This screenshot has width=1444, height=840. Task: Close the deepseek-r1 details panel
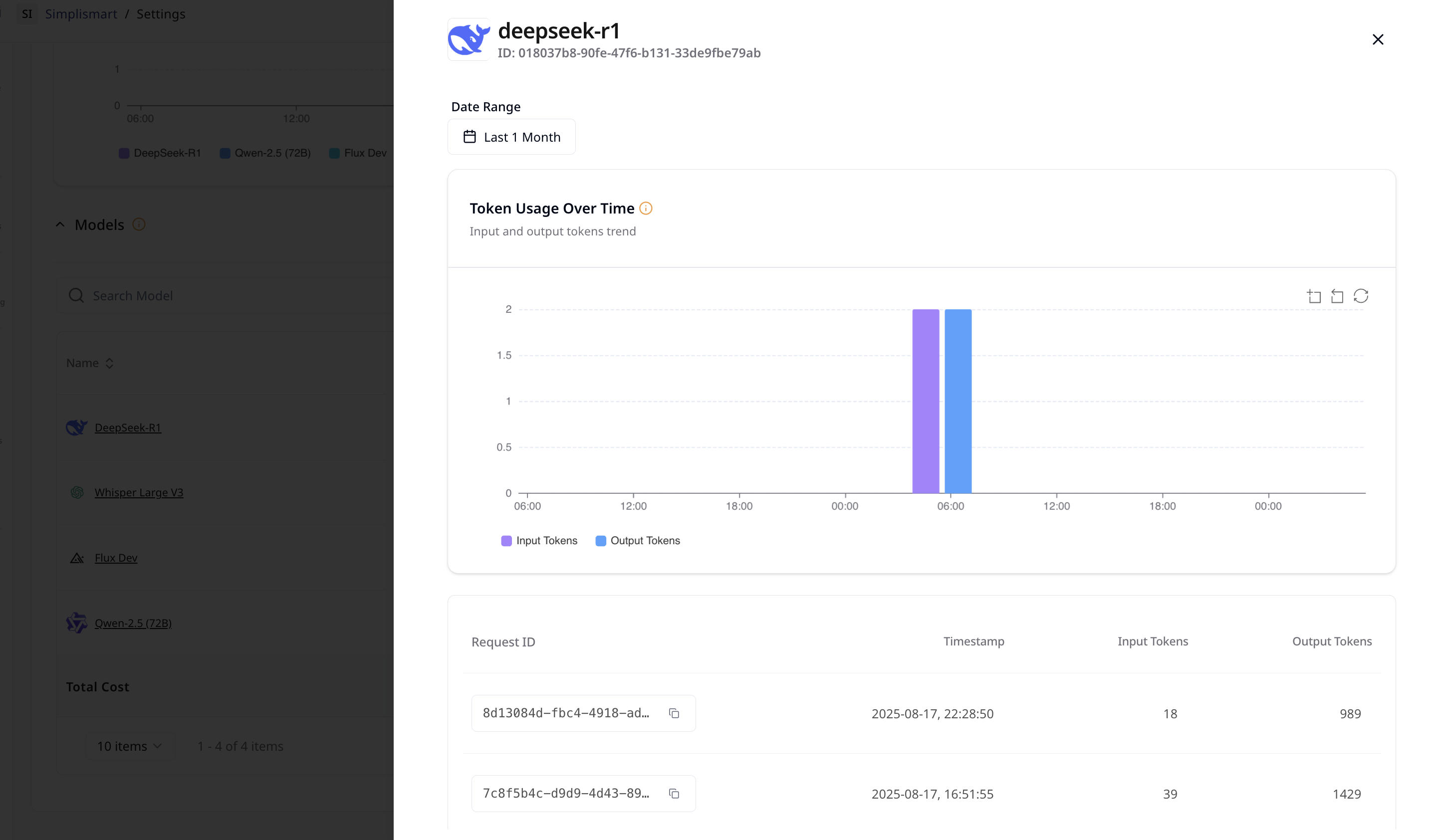pyautogui.click(x=1378, y=39)
